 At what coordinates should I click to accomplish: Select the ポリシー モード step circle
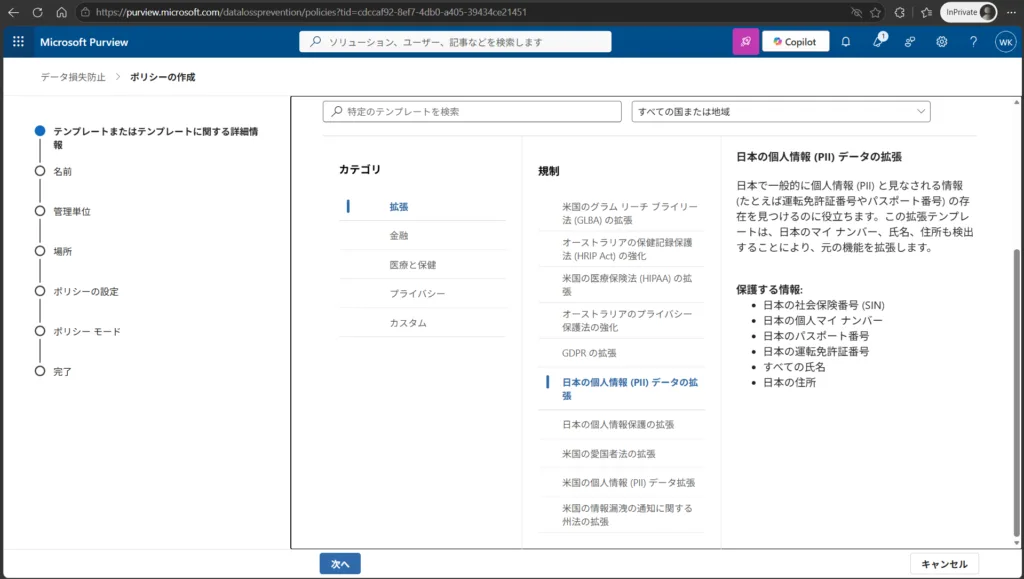[40, 331]
